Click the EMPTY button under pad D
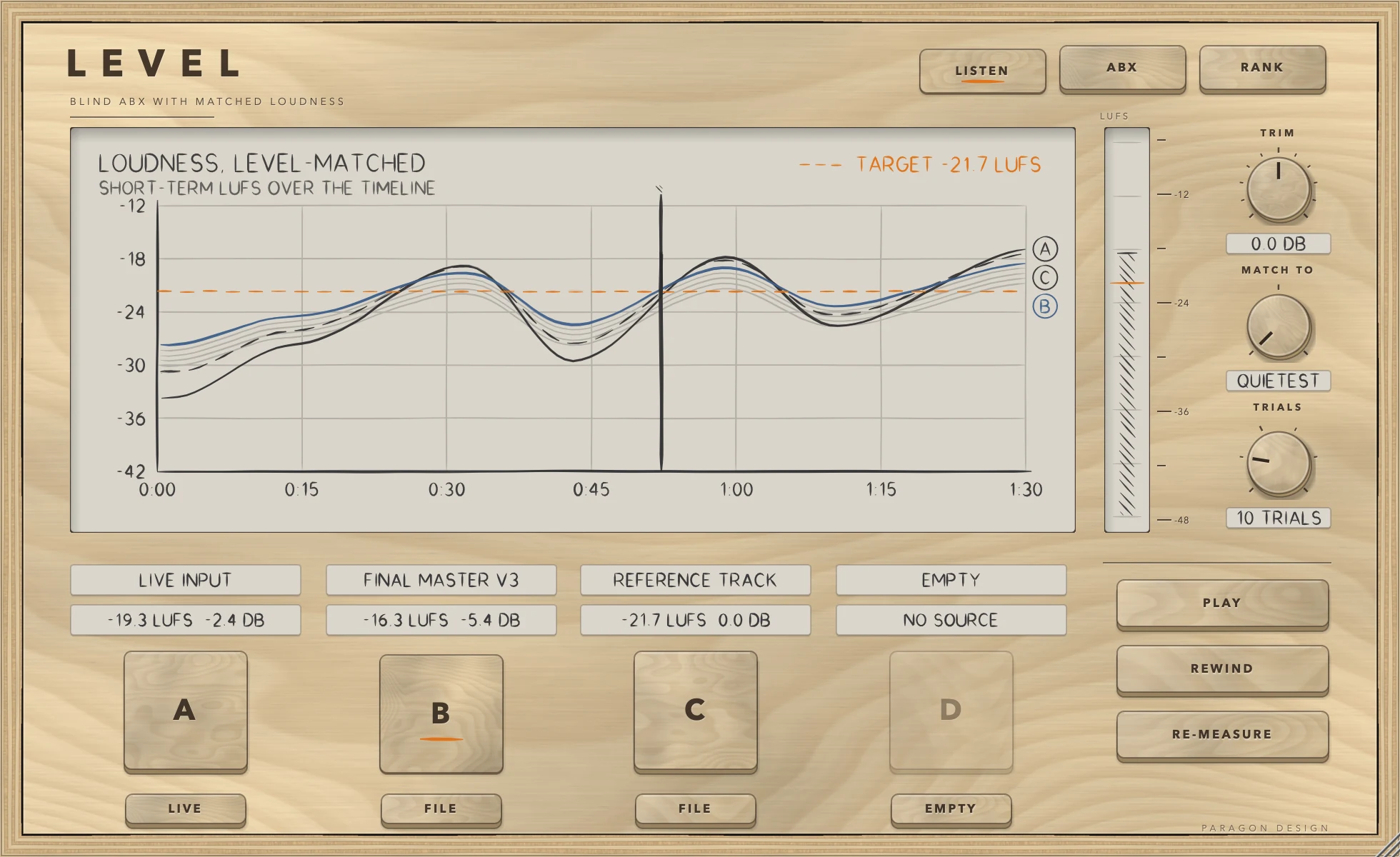Viewport: 1400px width, 857px height. point(951,809)
